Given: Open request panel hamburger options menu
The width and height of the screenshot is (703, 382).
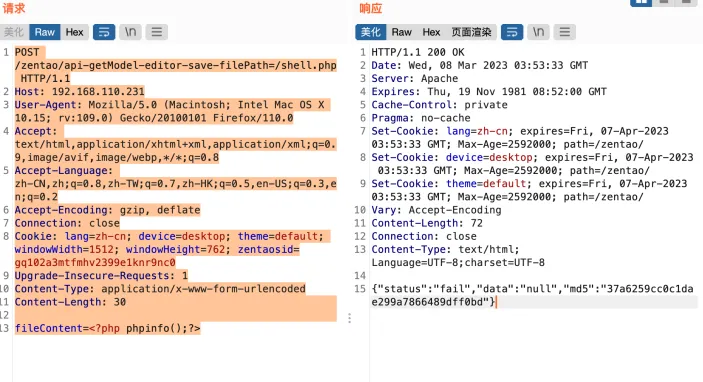Looking at the screenshot, I should coord(156,32).
